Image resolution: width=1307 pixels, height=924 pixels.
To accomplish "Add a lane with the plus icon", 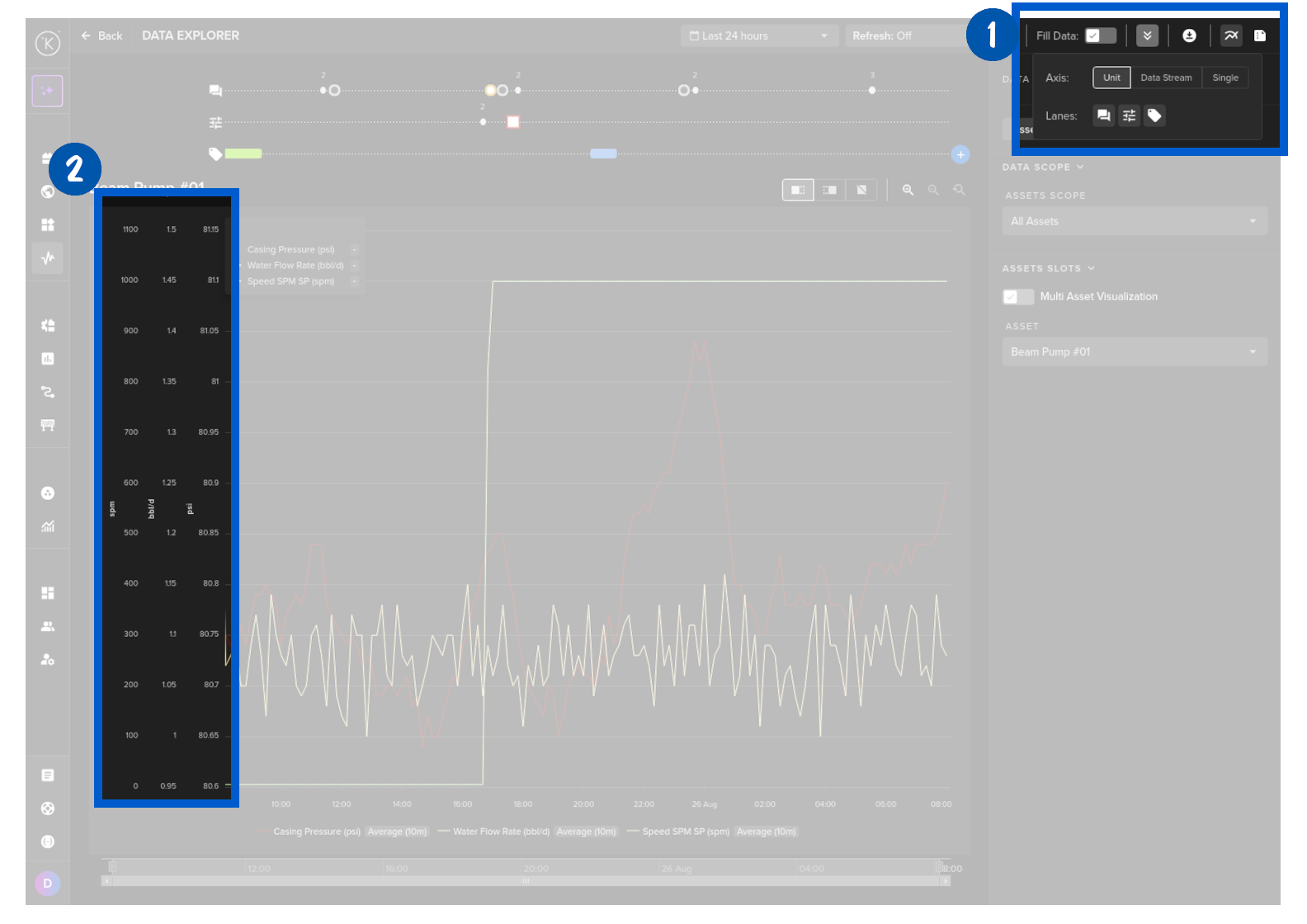I will pos(960,154).
